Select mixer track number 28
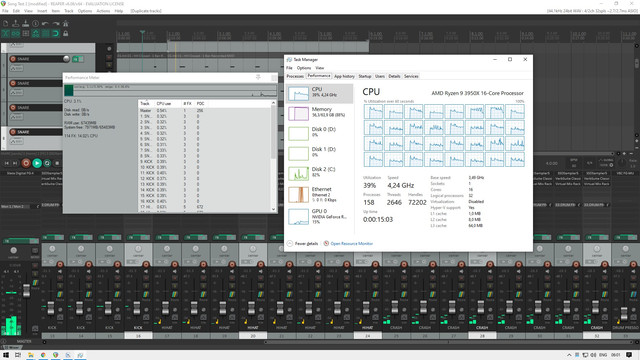640x360 pixels. [482, 336]
